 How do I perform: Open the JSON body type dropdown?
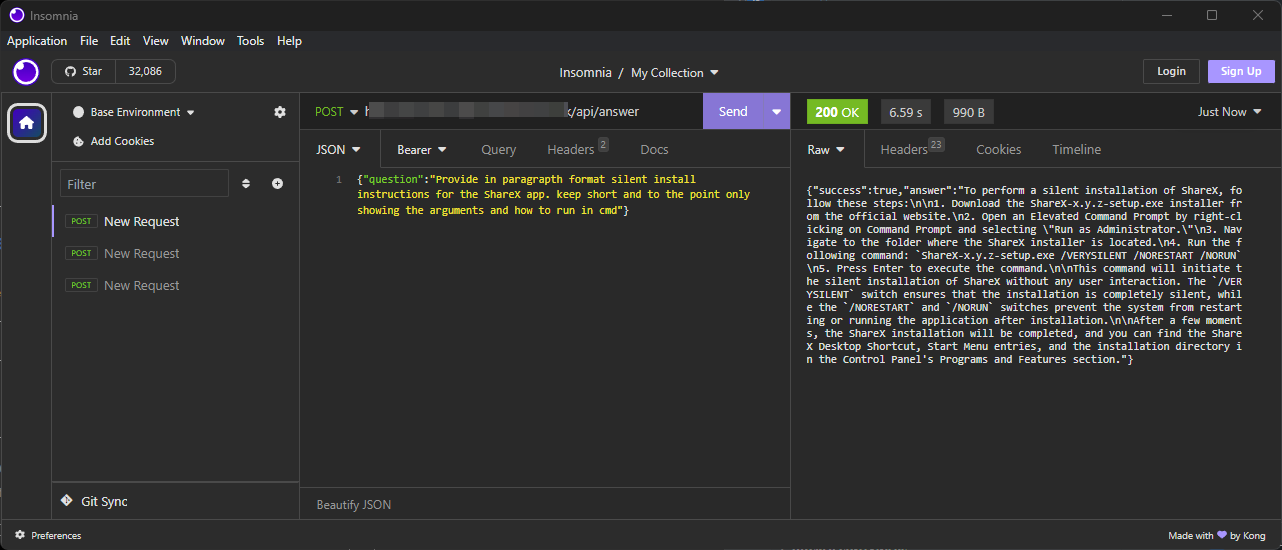[338, 149]
